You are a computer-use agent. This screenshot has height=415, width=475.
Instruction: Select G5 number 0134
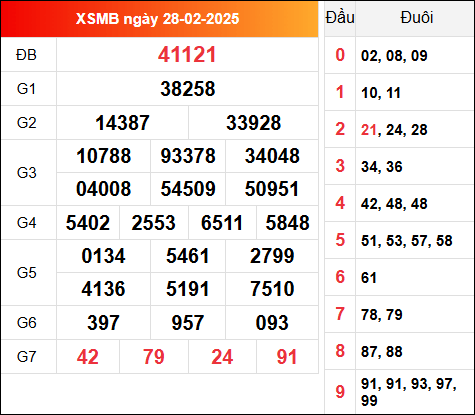point(104,256)
